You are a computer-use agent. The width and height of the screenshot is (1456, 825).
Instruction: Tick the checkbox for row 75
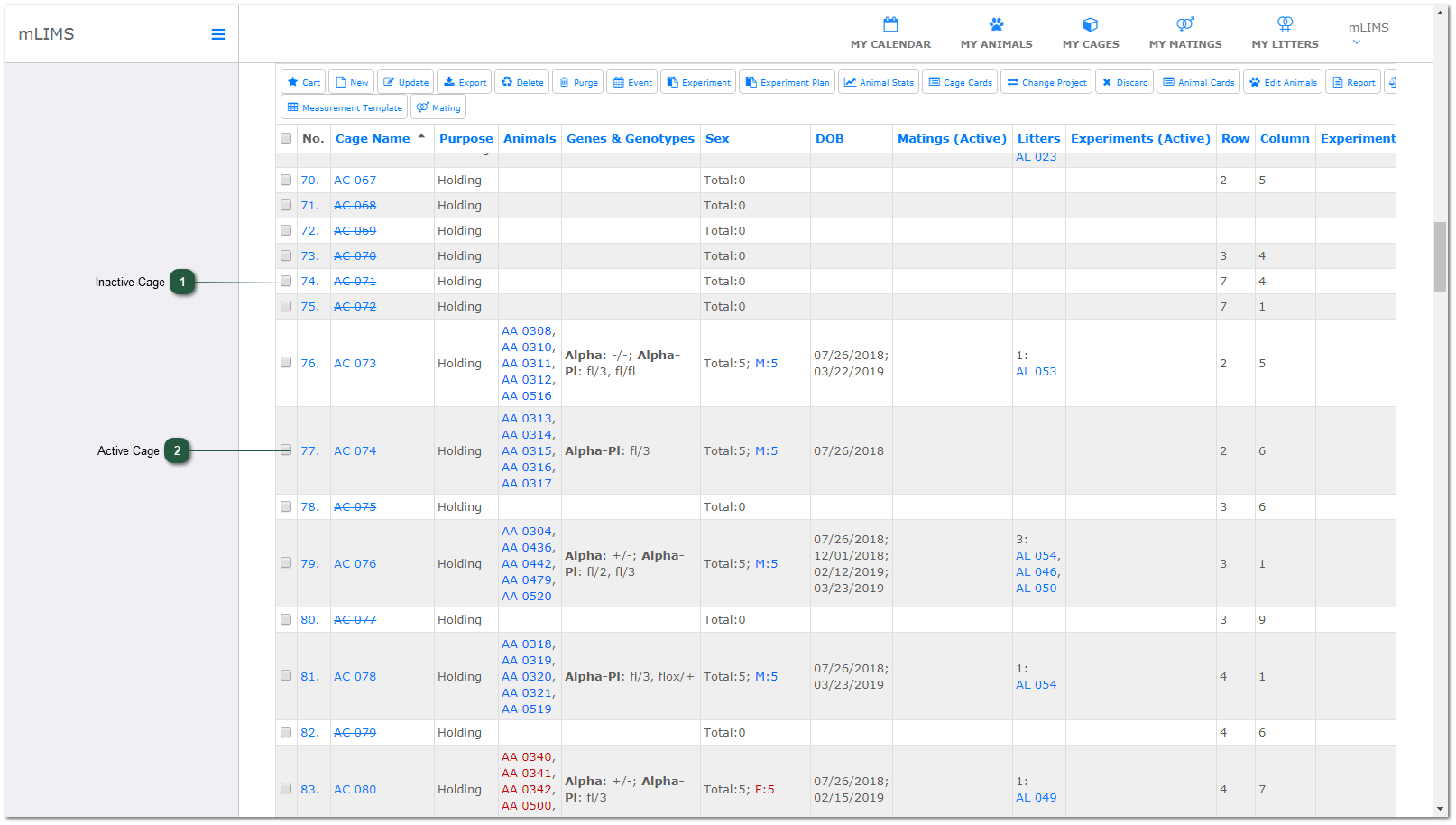click(x=286, y=306)
